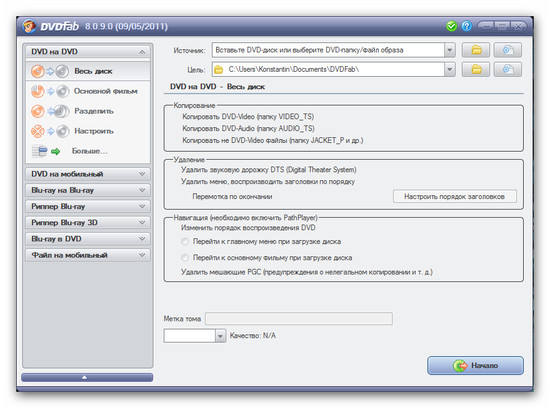Image resolution: width=550 pixels, height=408 pixels.
Task: Click the Начало start button
Action: point(475,366)
